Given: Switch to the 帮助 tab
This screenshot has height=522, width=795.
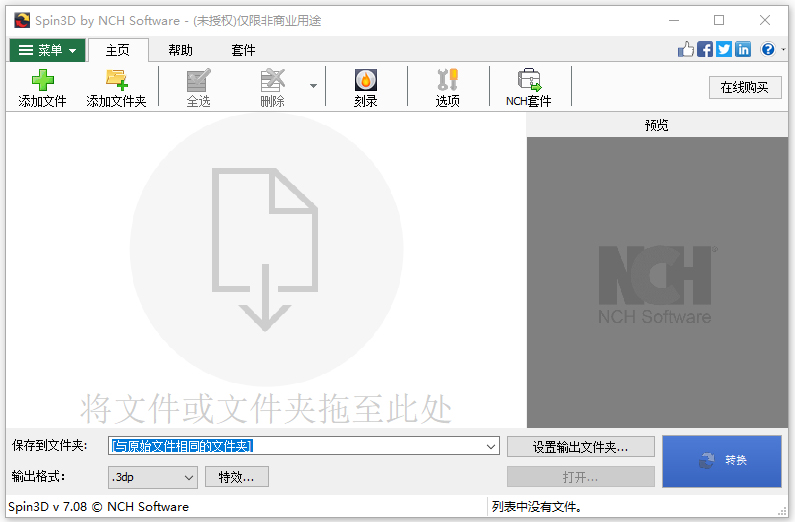Looking at the screenshot, I should (x=180, y=50).
